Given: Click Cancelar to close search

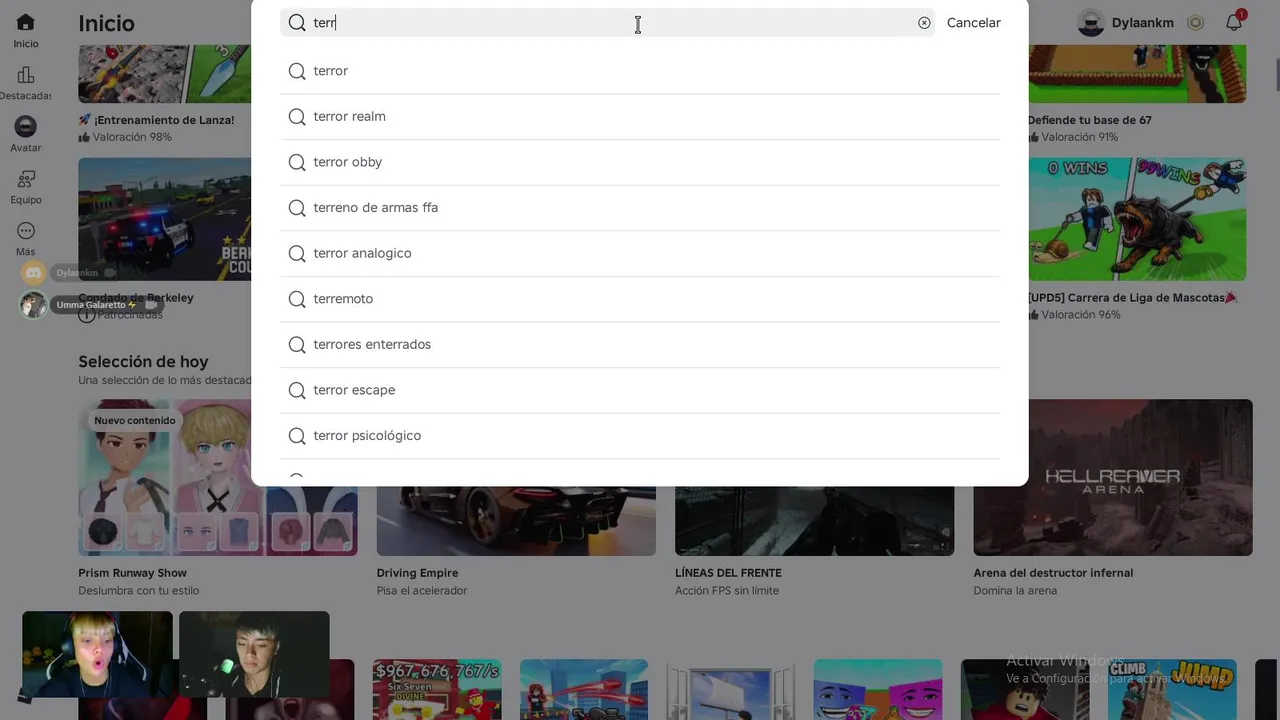Looking at the screenshot, I should coord(973,23).
